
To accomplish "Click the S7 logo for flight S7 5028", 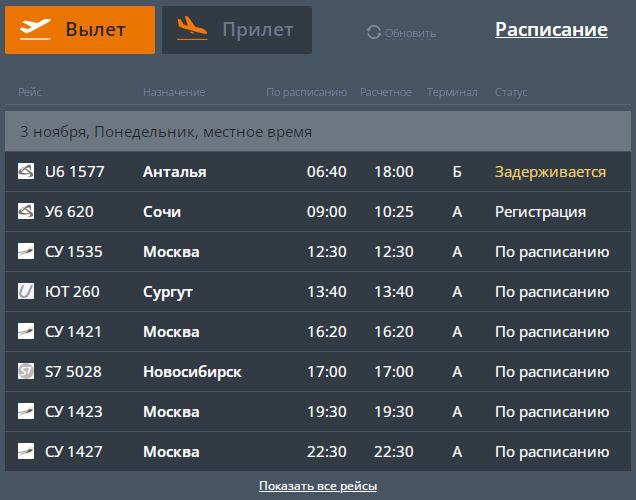I will tap(26, 371).
